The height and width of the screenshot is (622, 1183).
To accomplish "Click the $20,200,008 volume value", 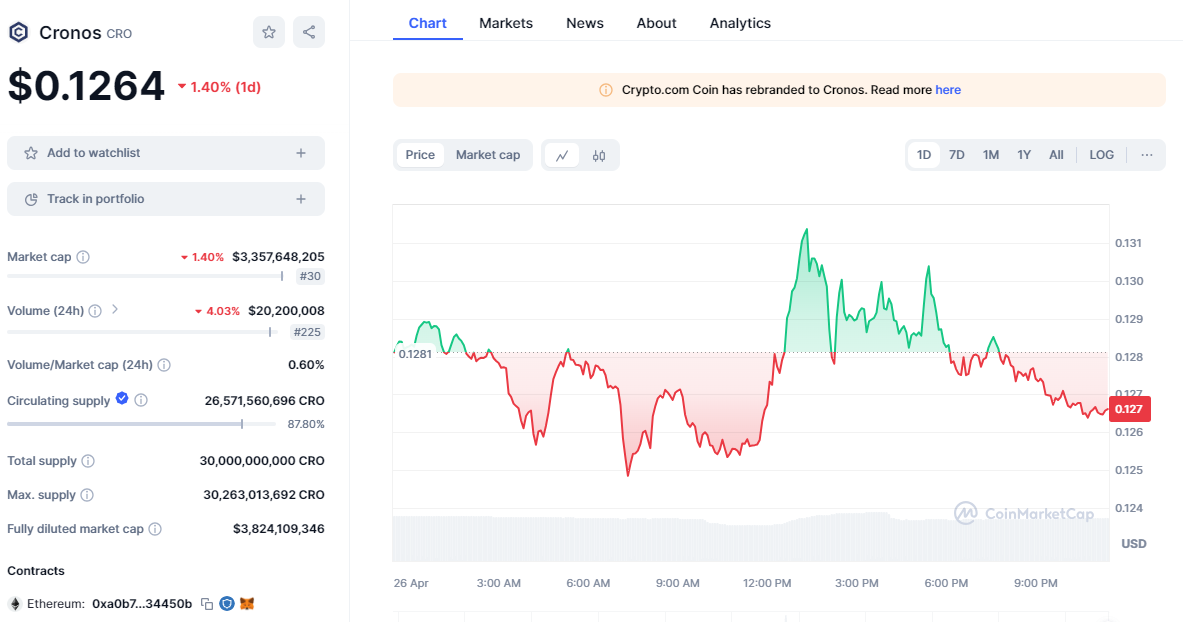I will (x=286, y=311).
